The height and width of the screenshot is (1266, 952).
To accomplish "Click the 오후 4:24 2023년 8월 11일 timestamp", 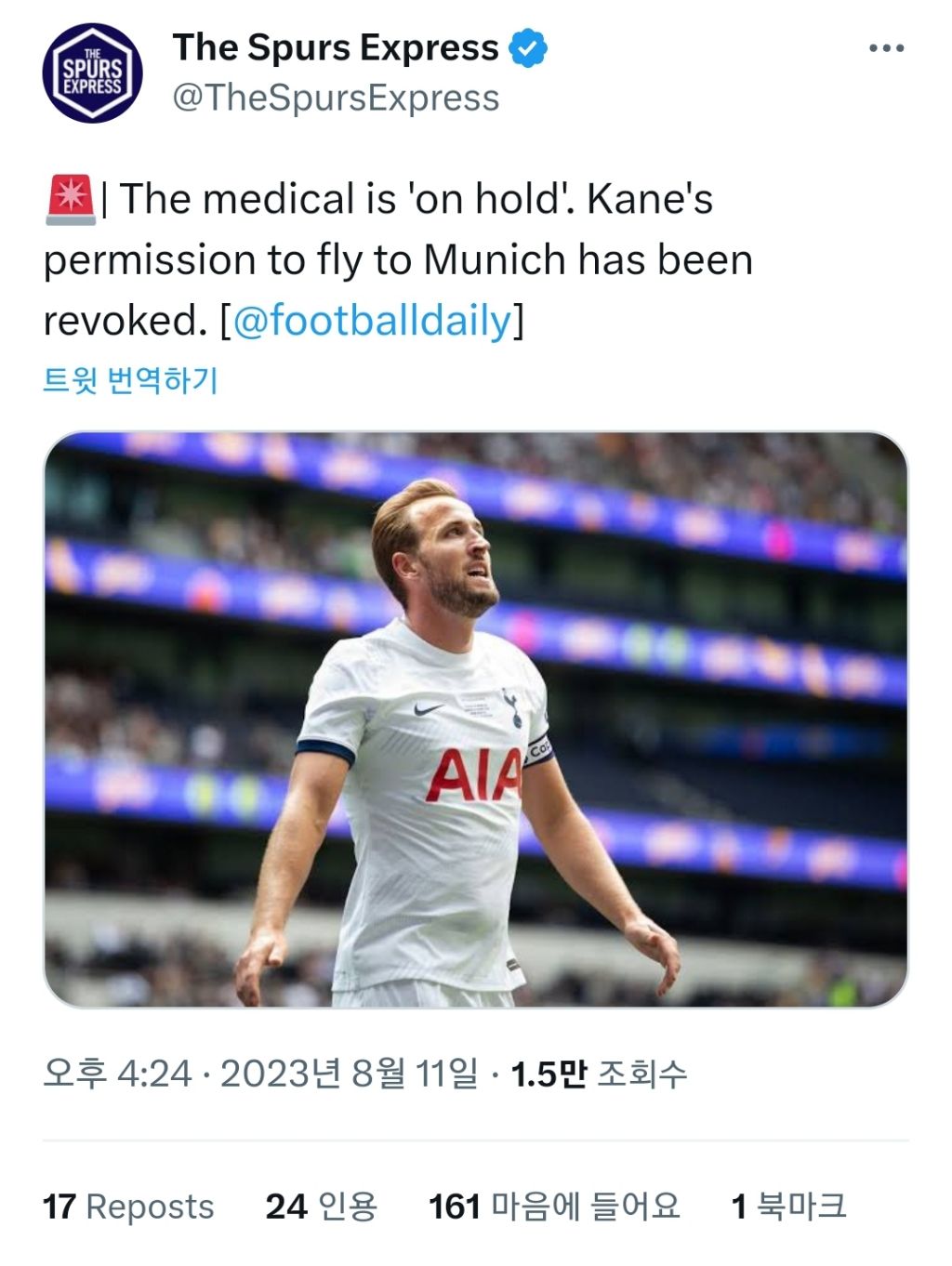I will [x=260, y=1074].
